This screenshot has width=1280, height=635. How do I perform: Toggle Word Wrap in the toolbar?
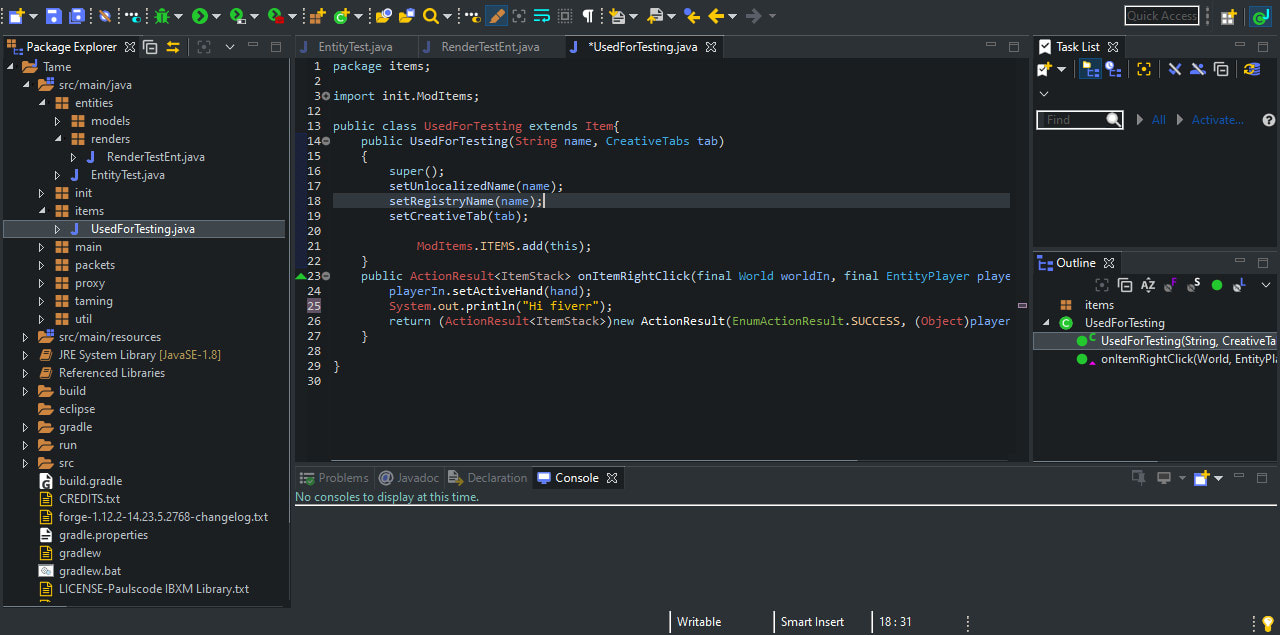541,16
